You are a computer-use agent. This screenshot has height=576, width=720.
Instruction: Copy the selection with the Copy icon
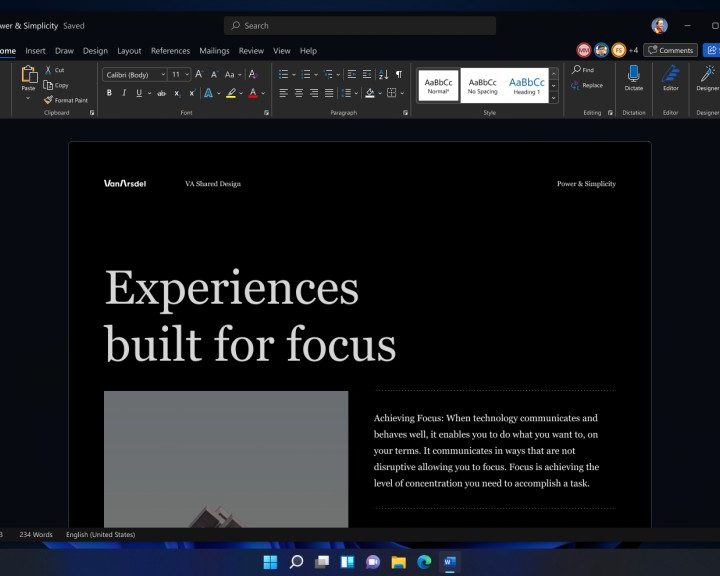point(48,85)
